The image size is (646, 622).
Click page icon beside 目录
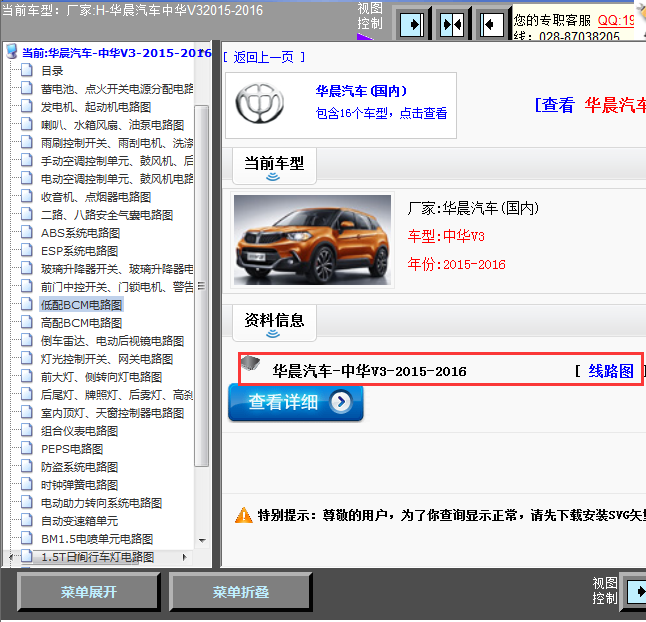tap(27, 70)
